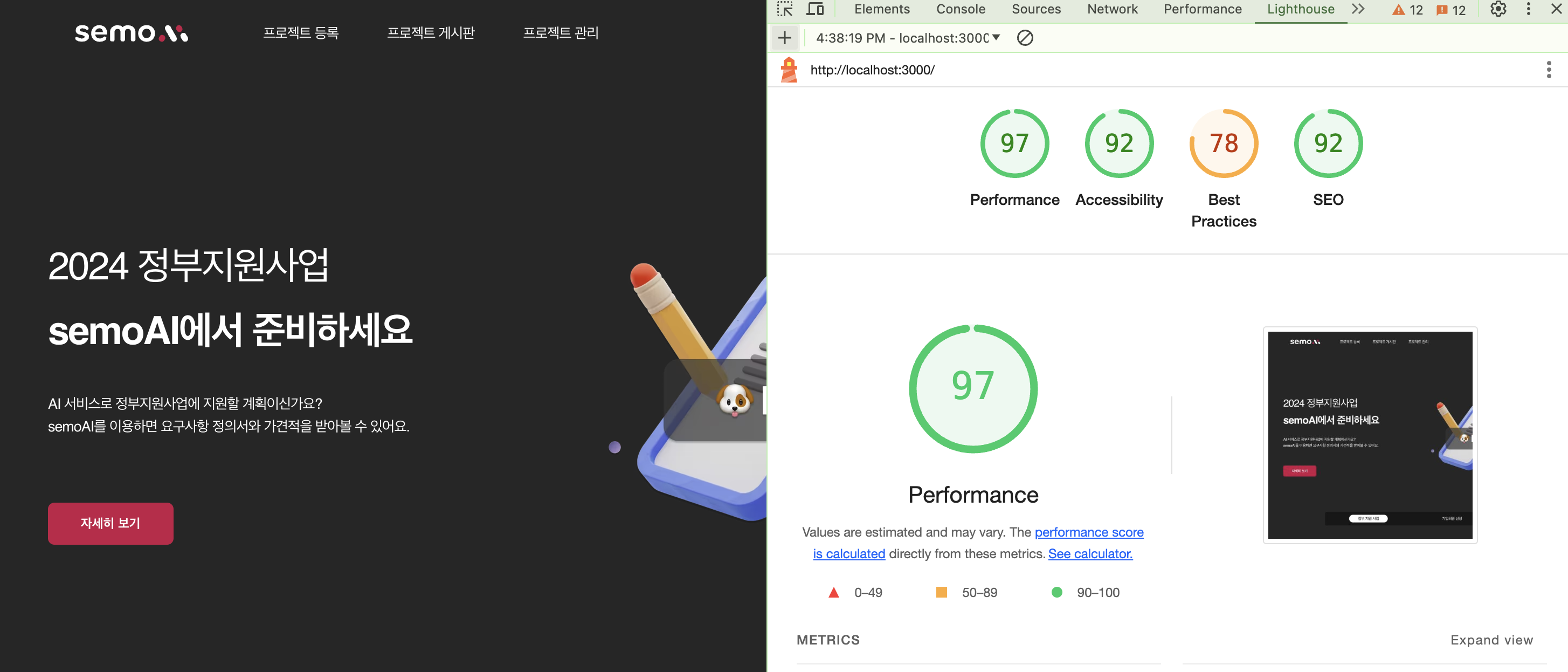Expand more DevTools tabs chevron

tap(1358, 9)
